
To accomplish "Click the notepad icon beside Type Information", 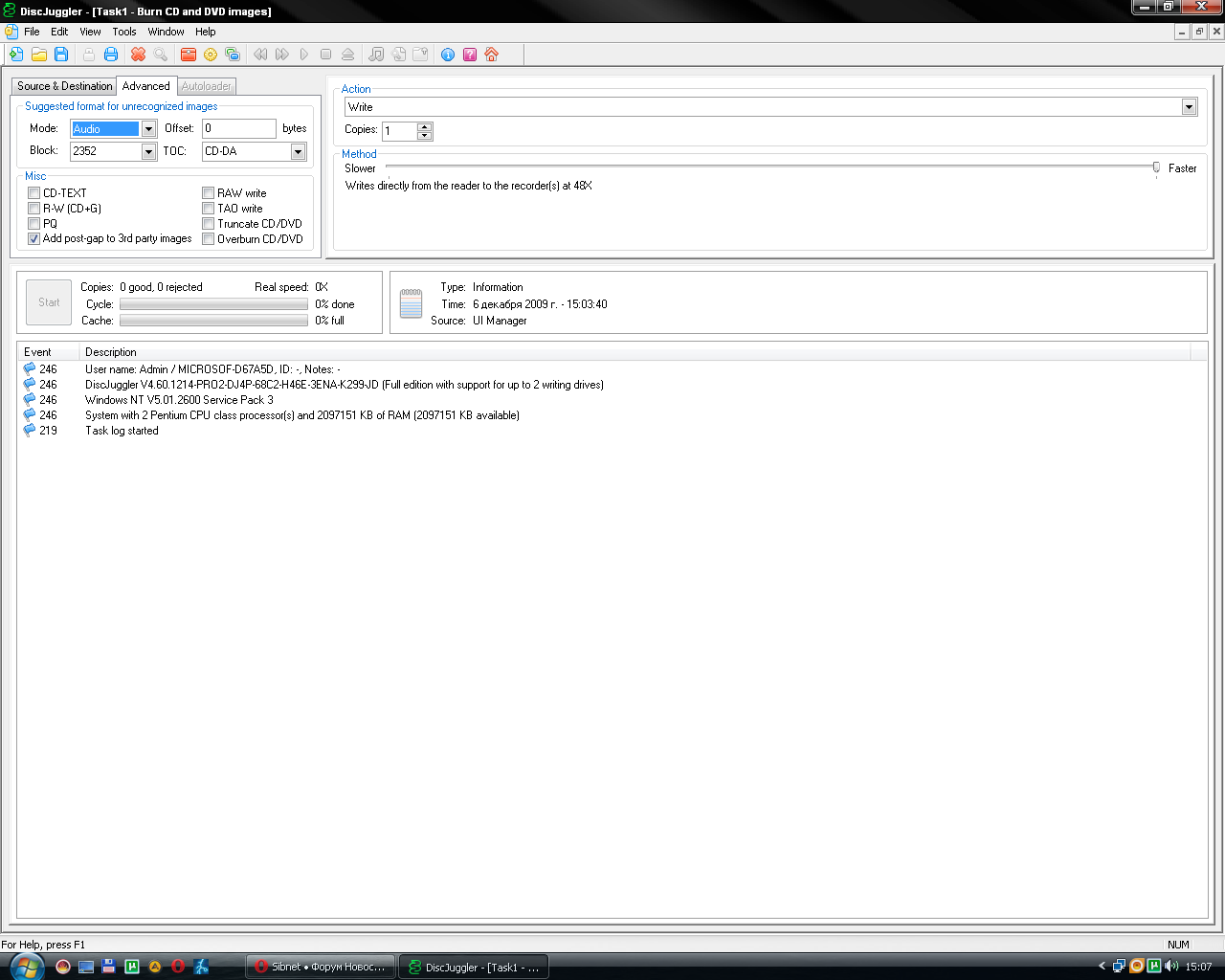I will 411,303.
